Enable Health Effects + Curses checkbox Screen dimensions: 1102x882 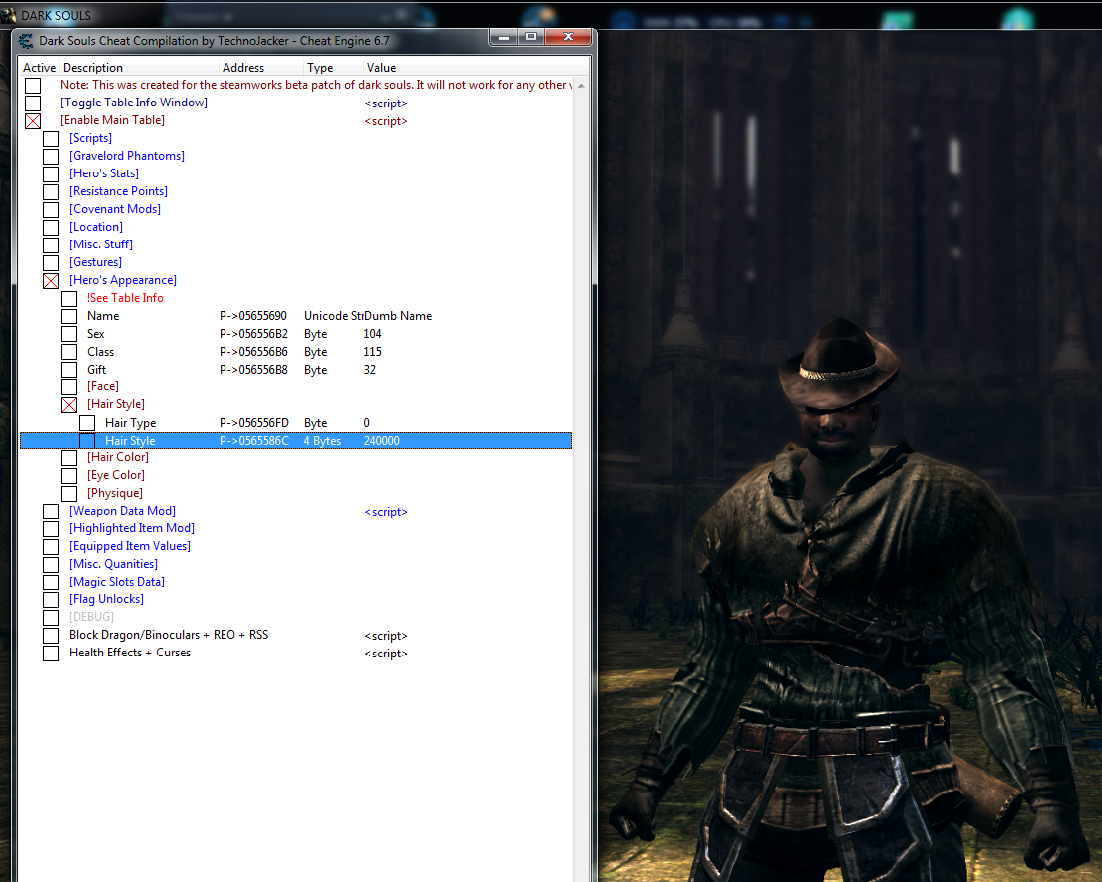tap(51, 653)
